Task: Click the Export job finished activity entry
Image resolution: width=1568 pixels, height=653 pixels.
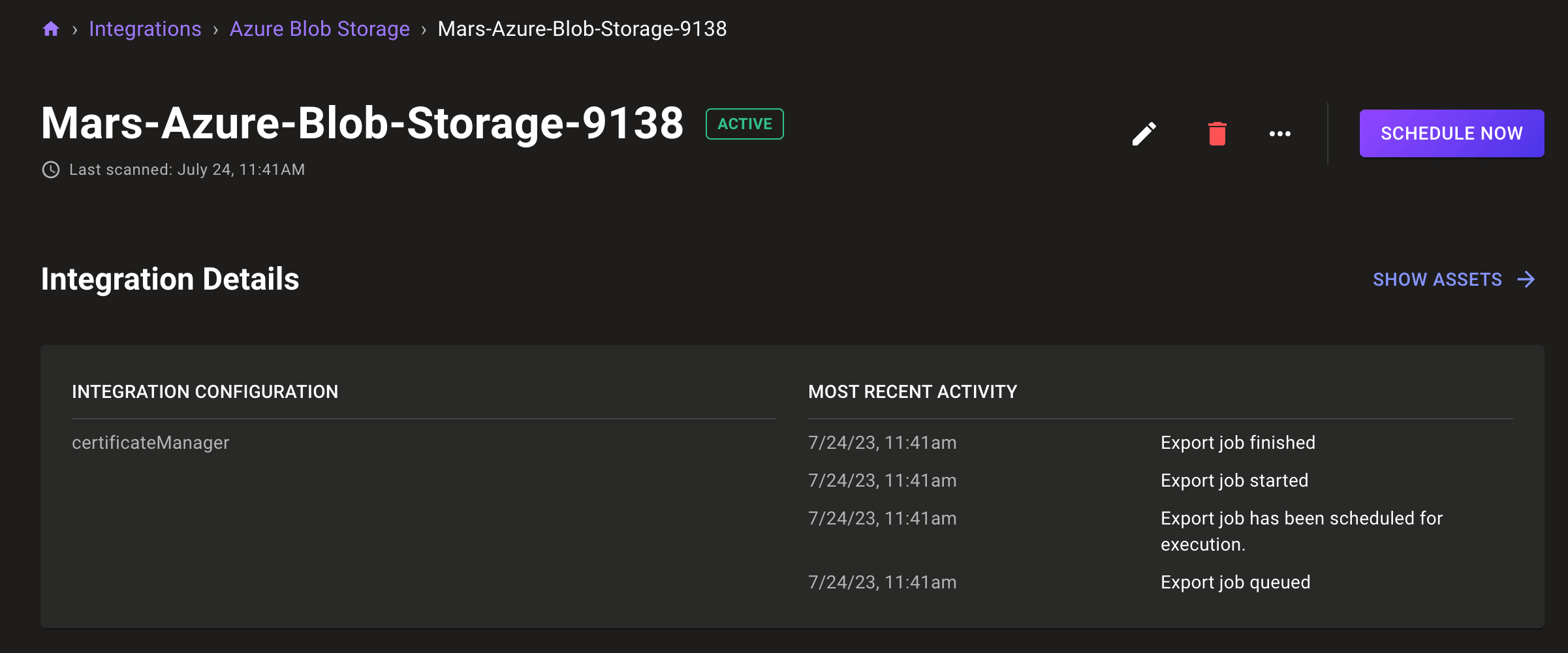Action: coord(1238,443)
